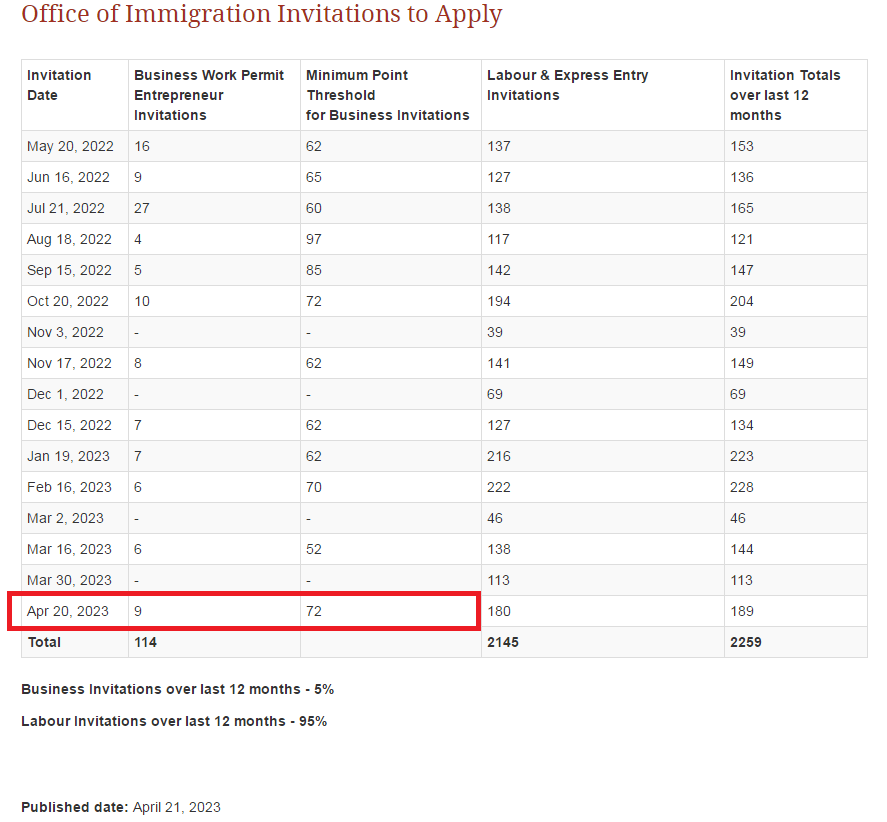This screenshot has width=887, height=822.
Task: Click labour invitations value 141 in Nov 17 row
Action: [x=498, y=363]
